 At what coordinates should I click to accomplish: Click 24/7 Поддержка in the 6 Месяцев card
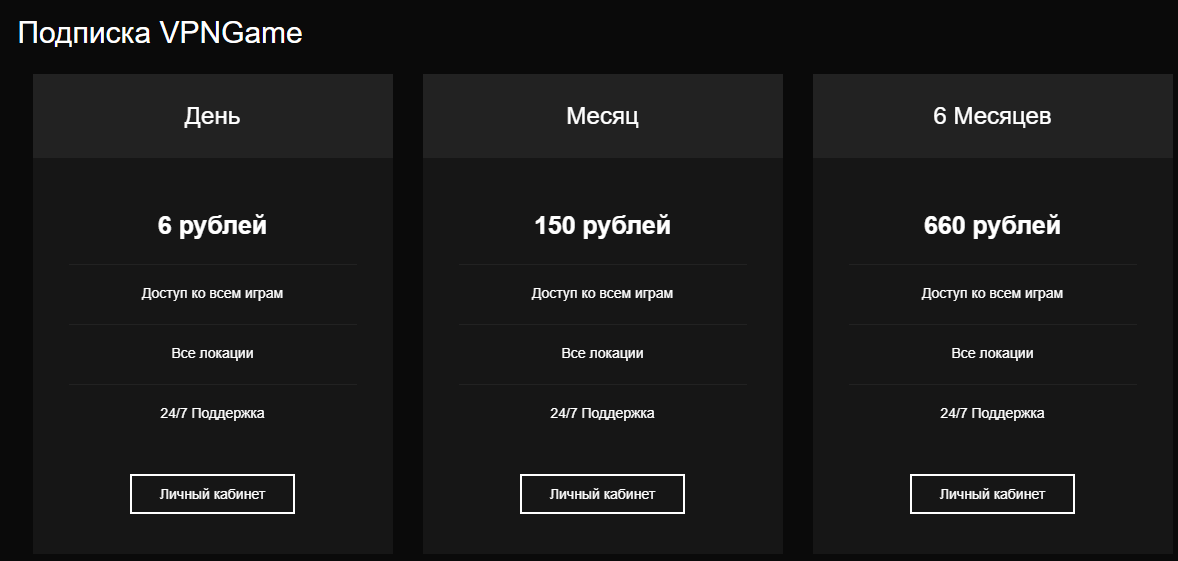tap(992, 413)
